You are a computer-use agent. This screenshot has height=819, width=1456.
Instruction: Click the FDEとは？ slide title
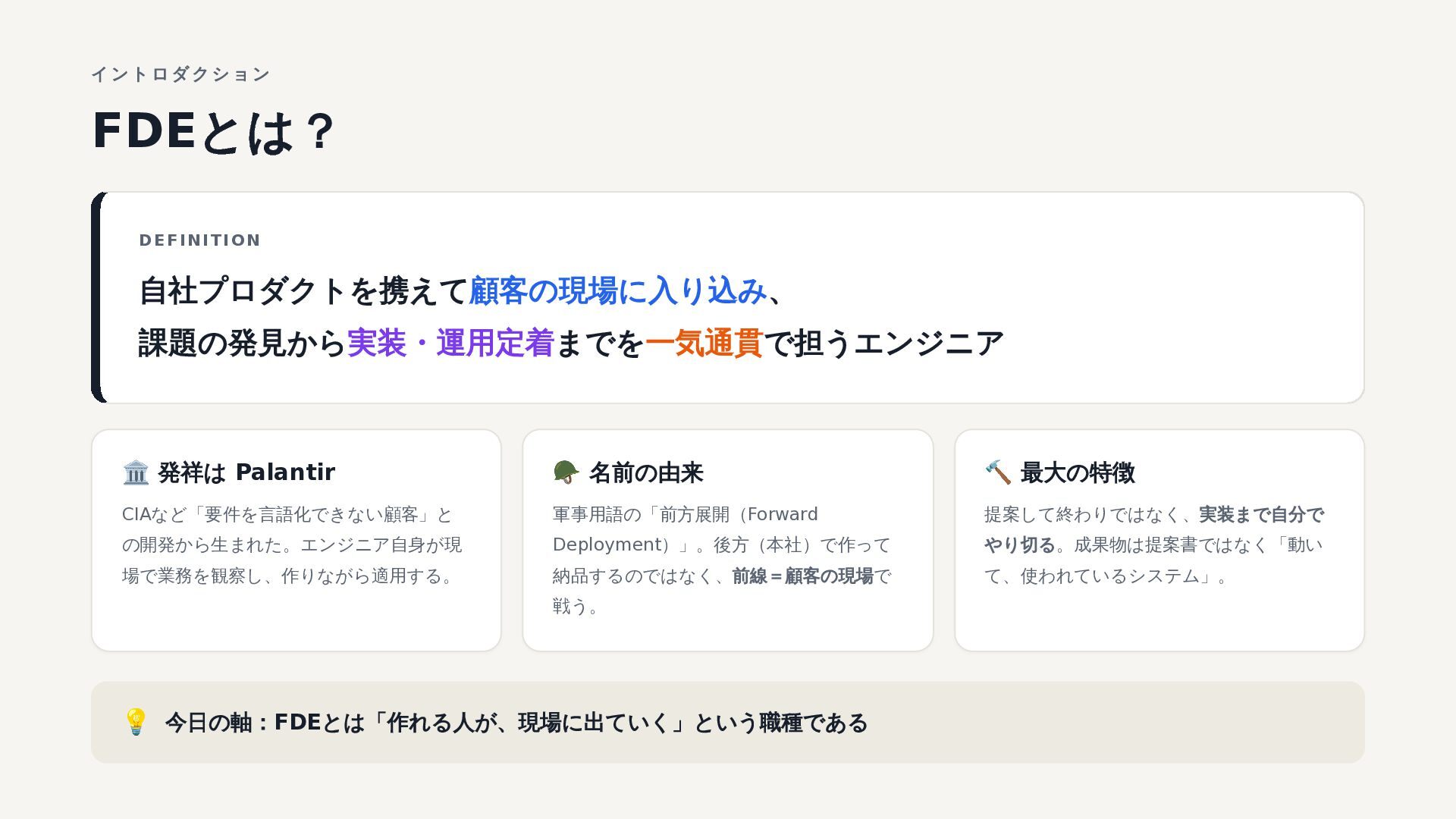[x=213, y=131]
